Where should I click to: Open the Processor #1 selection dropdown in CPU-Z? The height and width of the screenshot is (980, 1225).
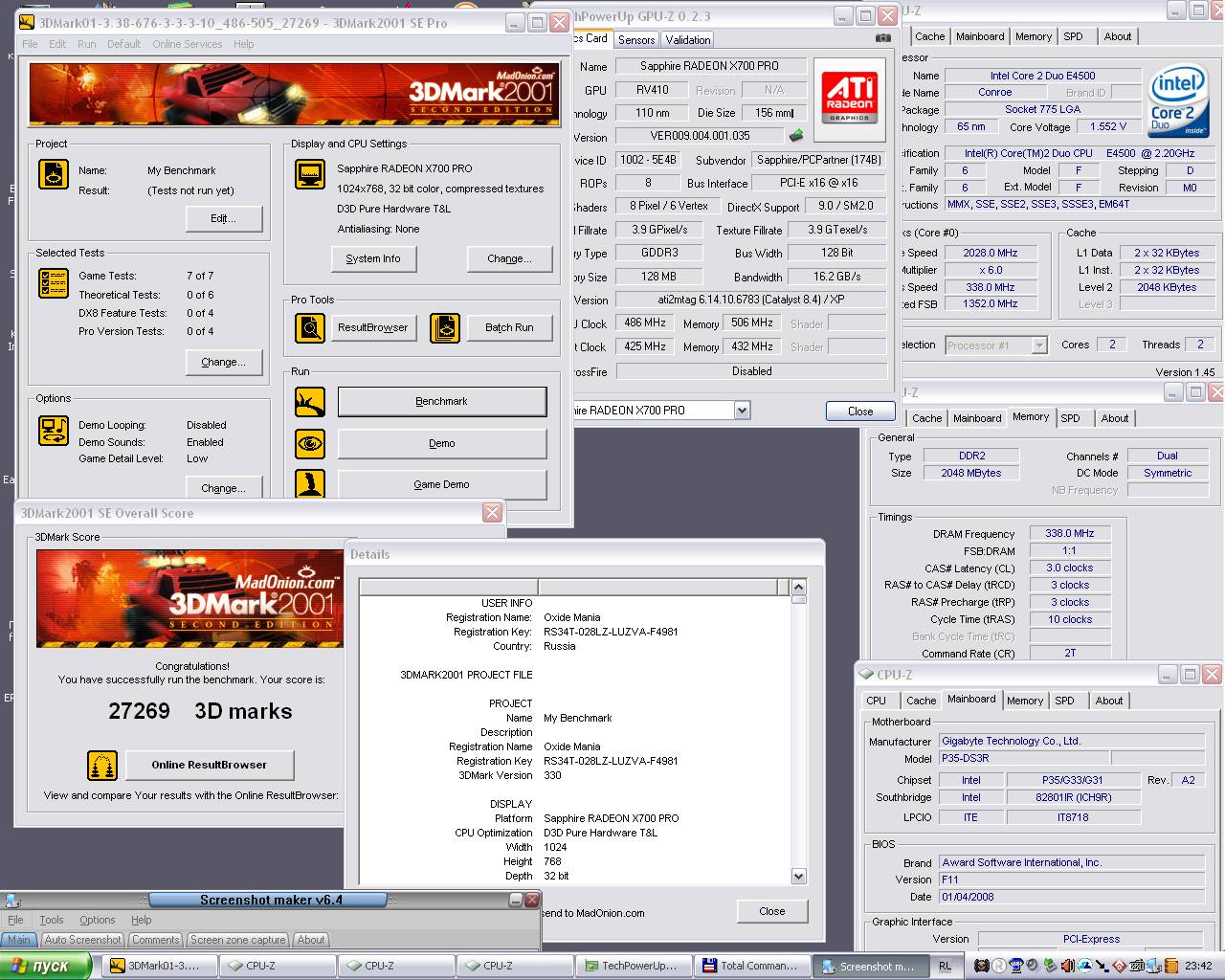point(1039,345)
